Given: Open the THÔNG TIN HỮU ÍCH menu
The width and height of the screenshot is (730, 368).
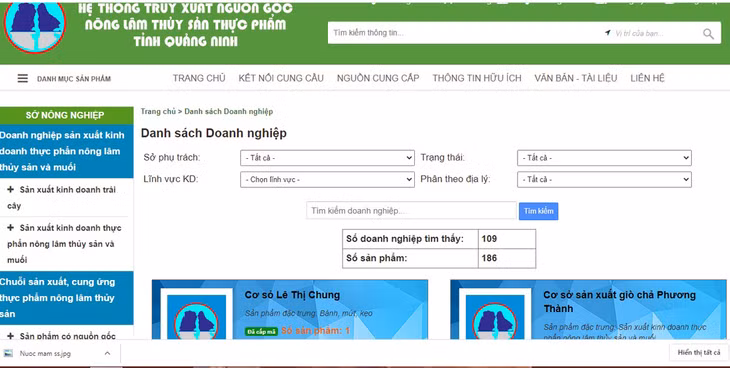Looking at the screenshot, I should (x=477, y=78).
